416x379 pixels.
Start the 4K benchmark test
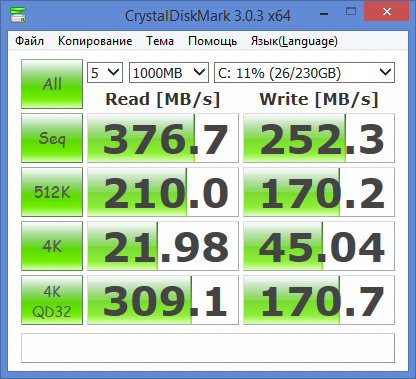click(x=52, y=246)
